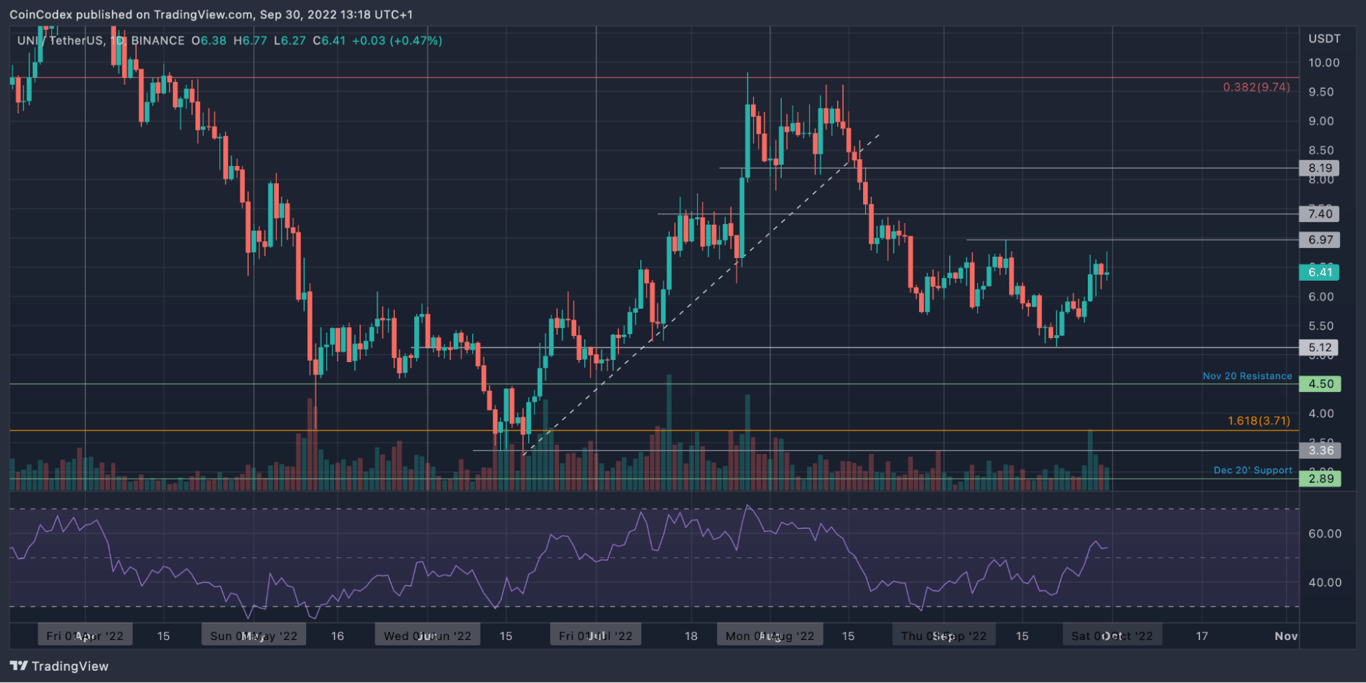Click the 8.19 resistance price tag
The width and height of the screenshot is (1366, 683).
point(1319,168)
